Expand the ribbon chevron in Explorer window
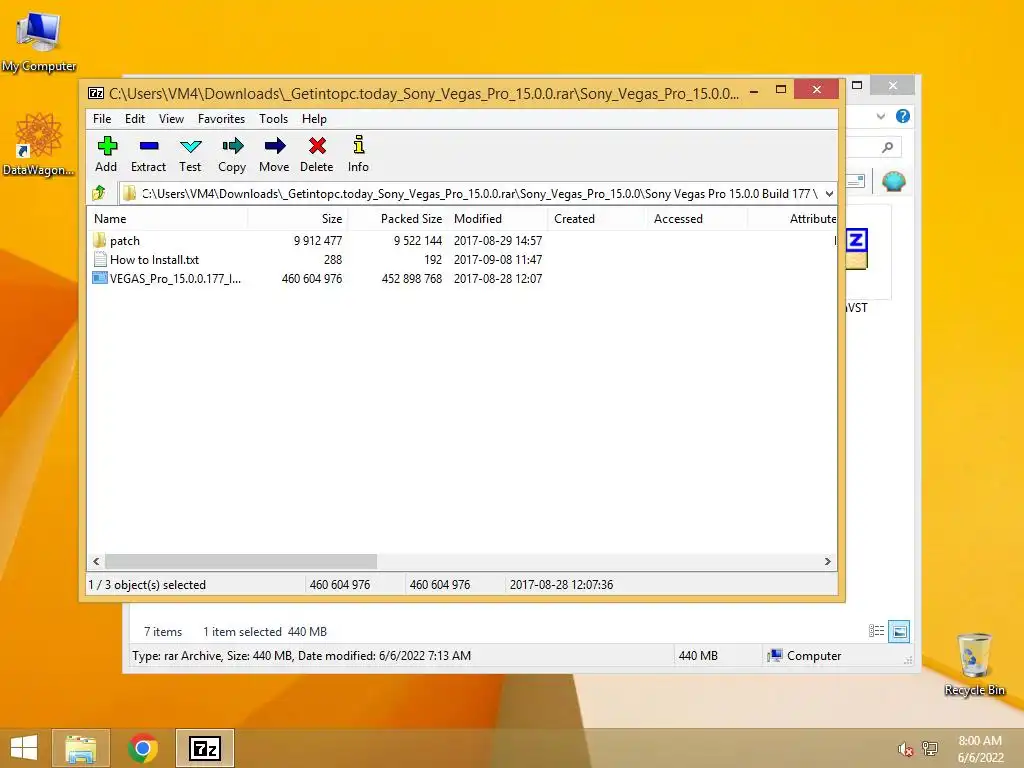Screen dimensions: 1024x768 [880, 116]
